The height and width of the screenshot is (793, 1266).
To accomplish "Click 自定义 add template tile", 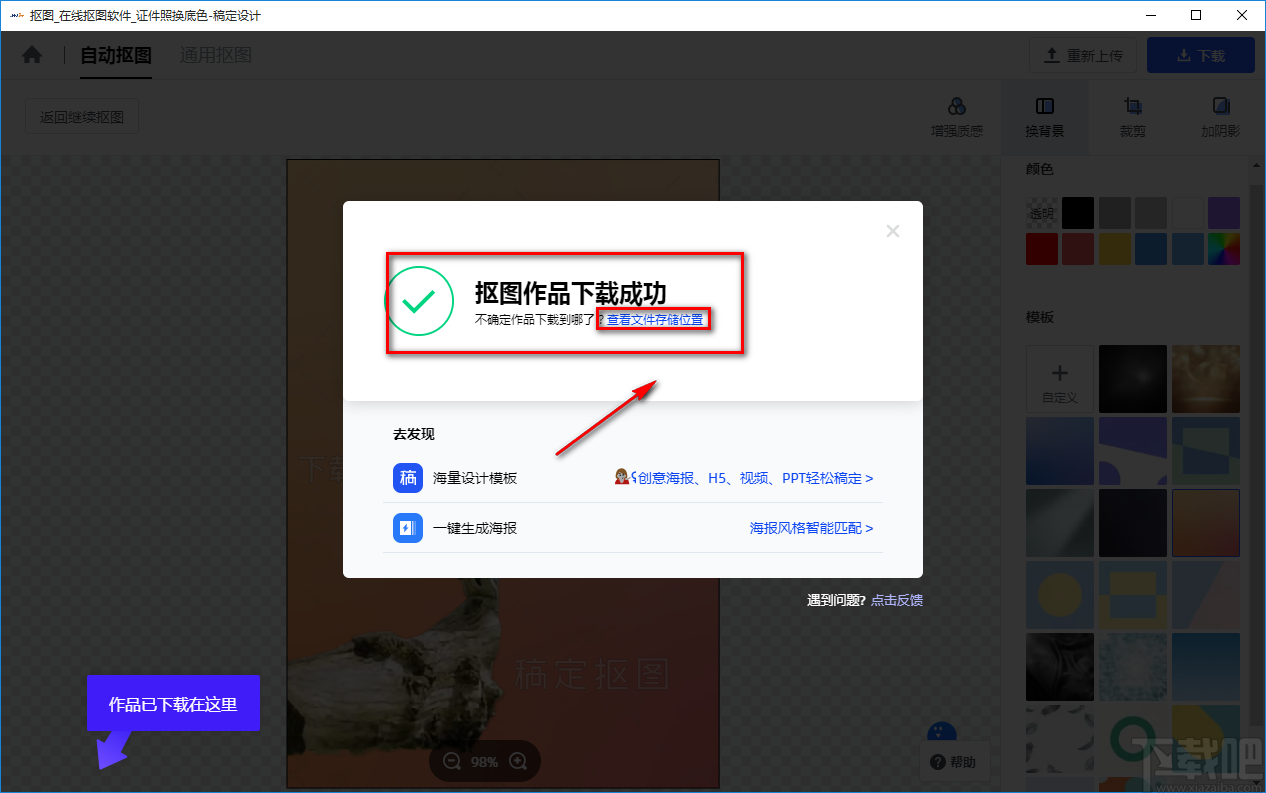I will (1060, 379).
